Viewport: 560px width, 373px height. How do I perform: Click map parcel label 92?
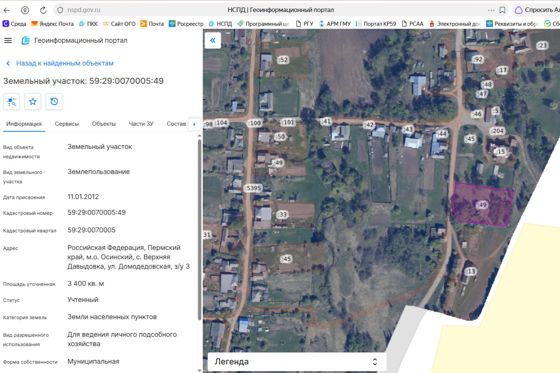[x=478, y=59]
